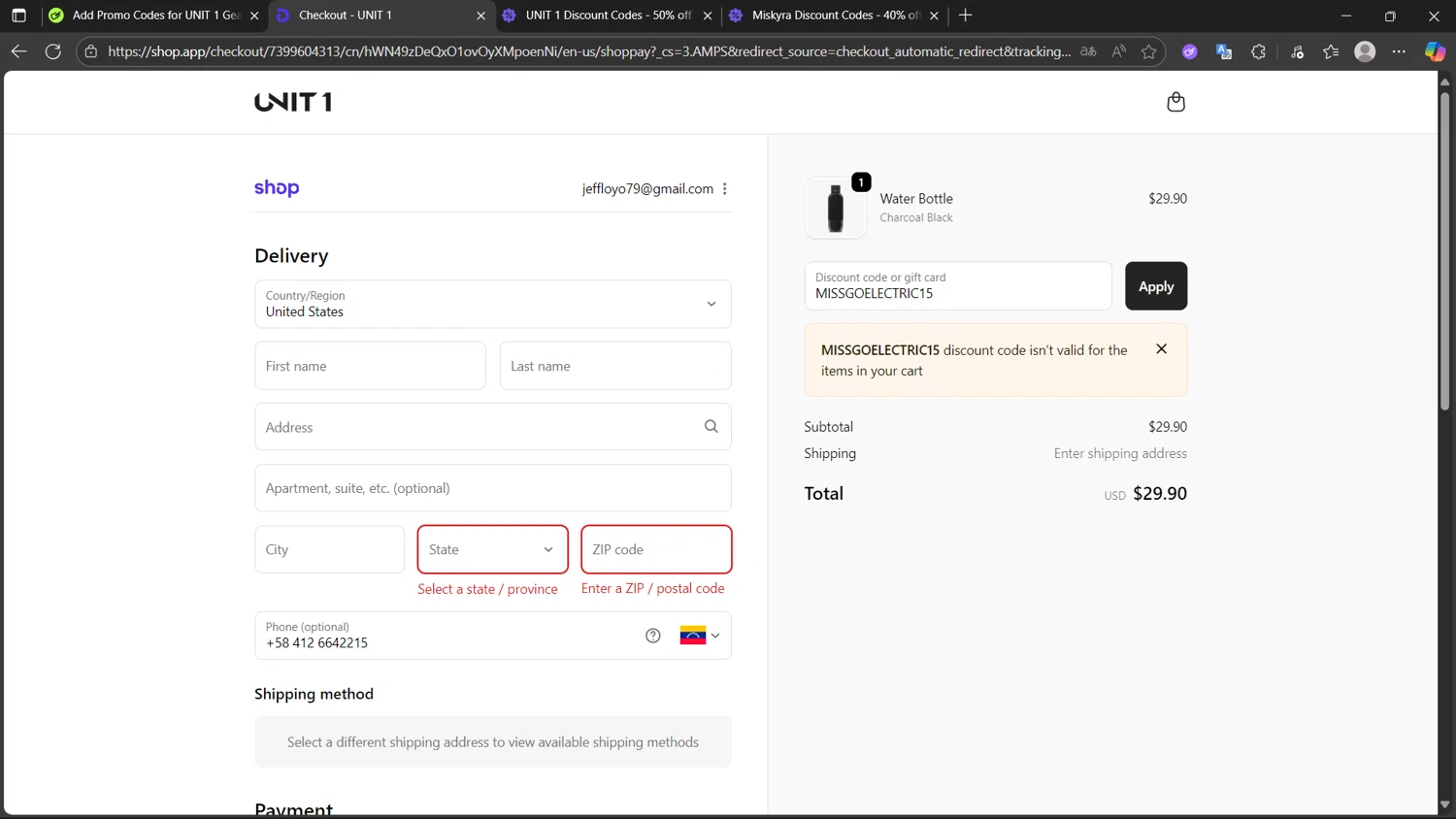Close the Checkout - UNIT 1 tab

[x=480, y=16]
